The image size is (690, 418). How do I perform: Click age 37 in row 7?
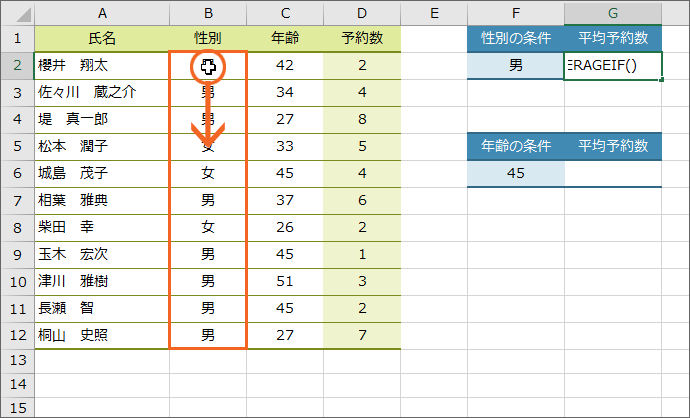coord(285,201)
